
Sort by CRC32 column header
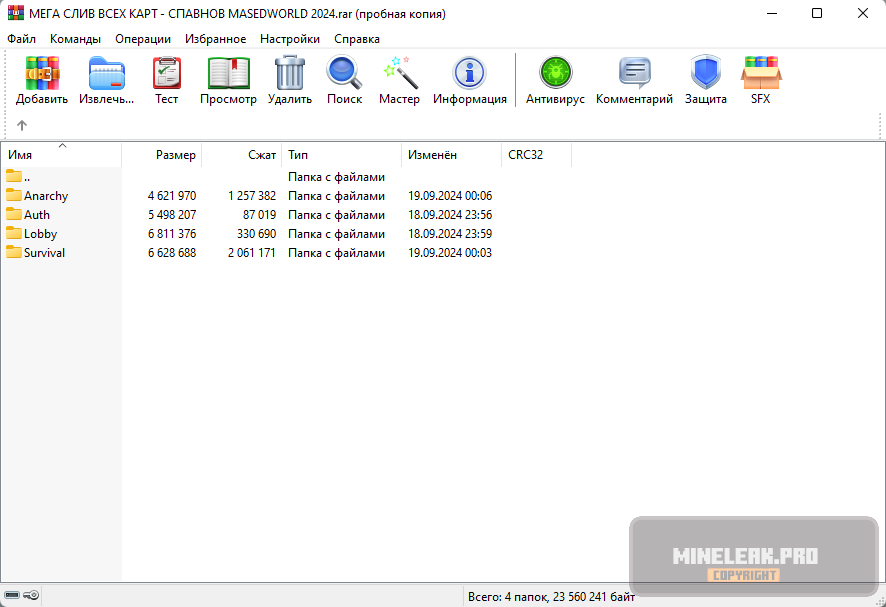coord(536,155)
